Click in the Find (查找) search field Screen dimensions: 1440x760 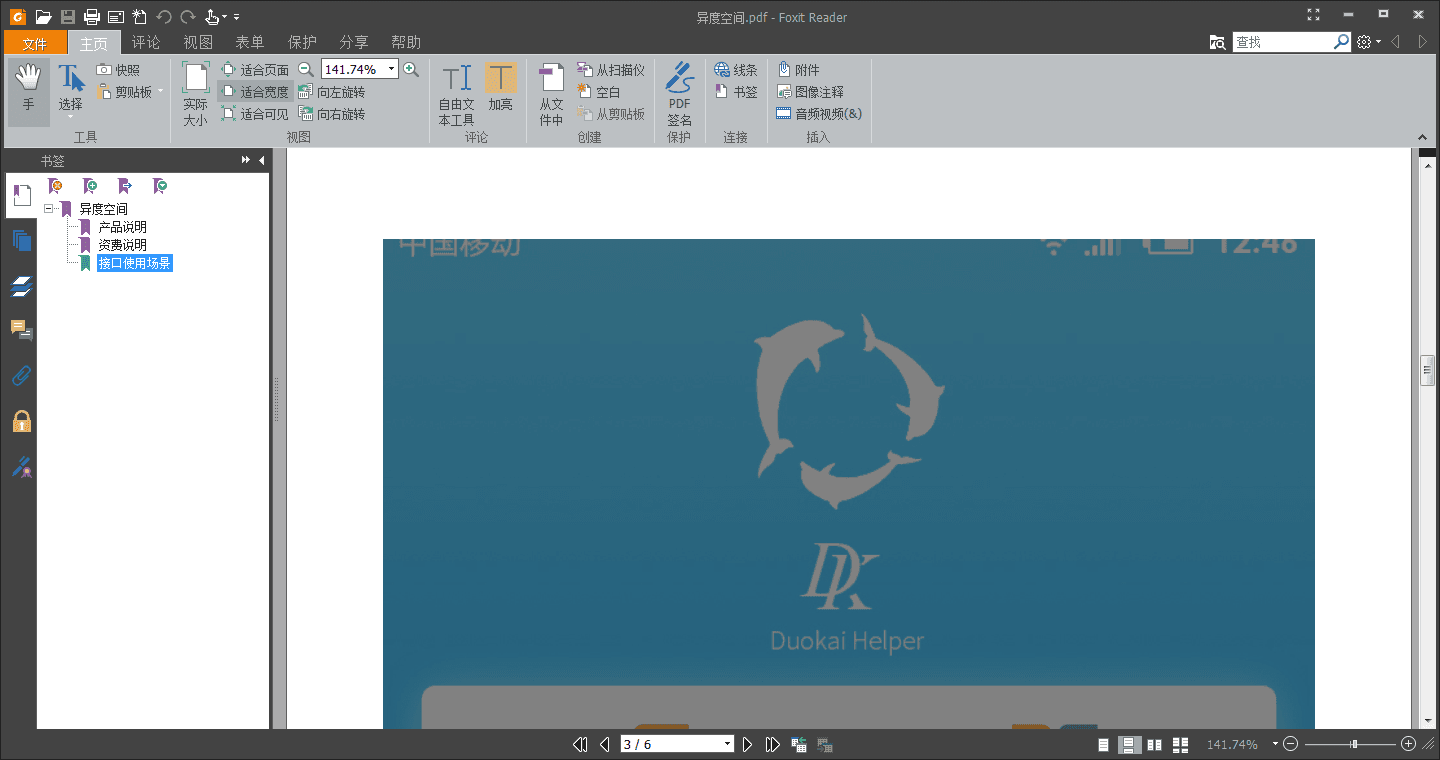pos(1283,42)
